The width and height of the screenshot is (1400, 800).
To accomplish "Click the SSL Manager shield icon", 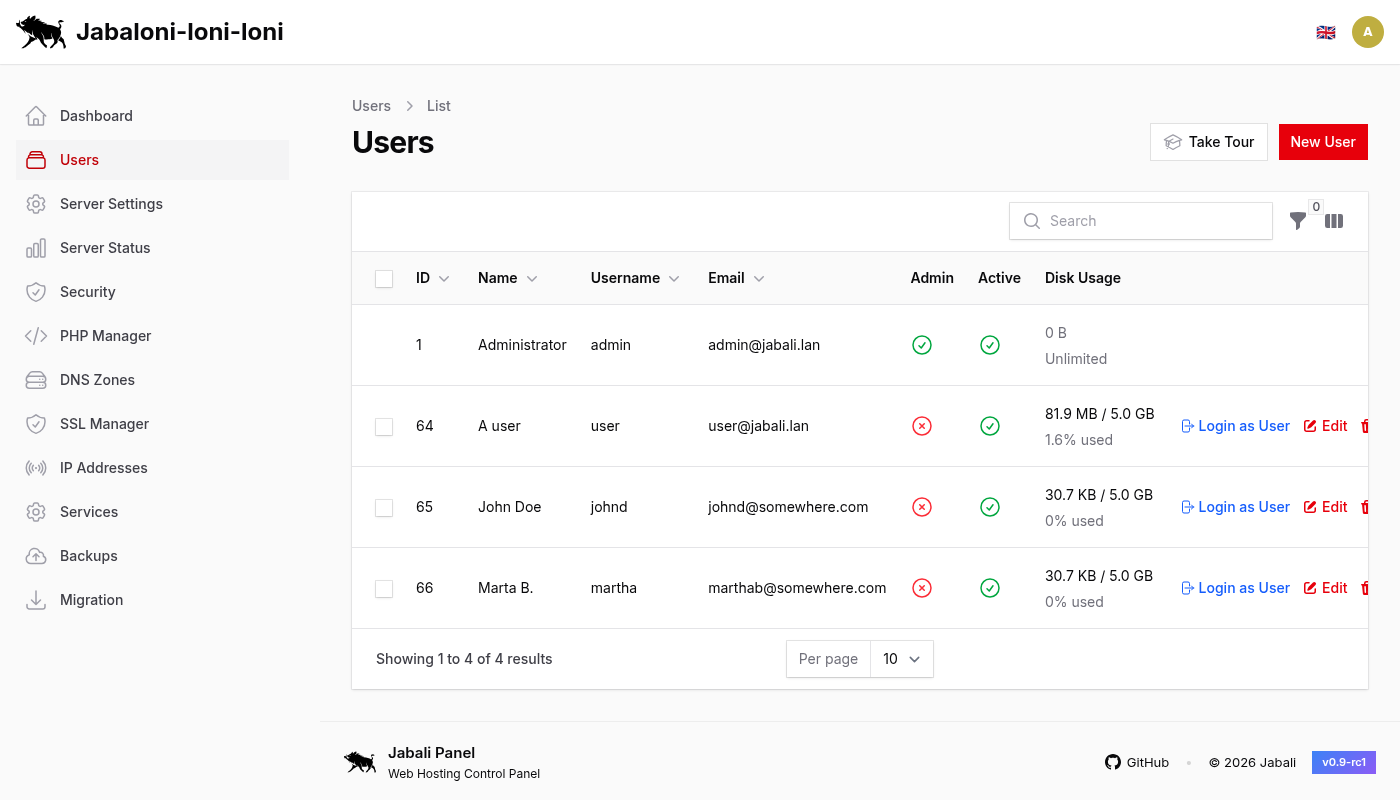I will (36, 423).
